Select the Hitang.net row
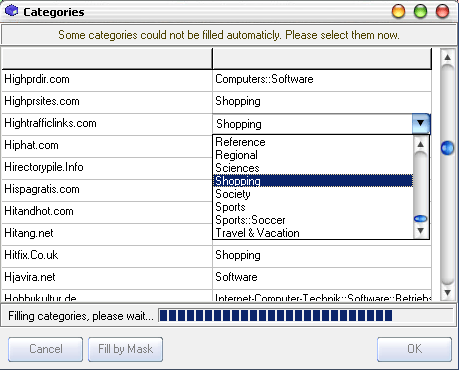Image resolution: width=459 pixels, height=370 pixels. click(107, 234)
